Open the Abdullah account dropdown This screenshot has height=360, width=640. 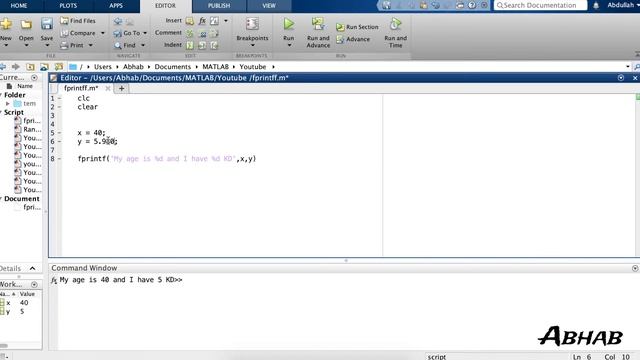(x=623, y=5)
